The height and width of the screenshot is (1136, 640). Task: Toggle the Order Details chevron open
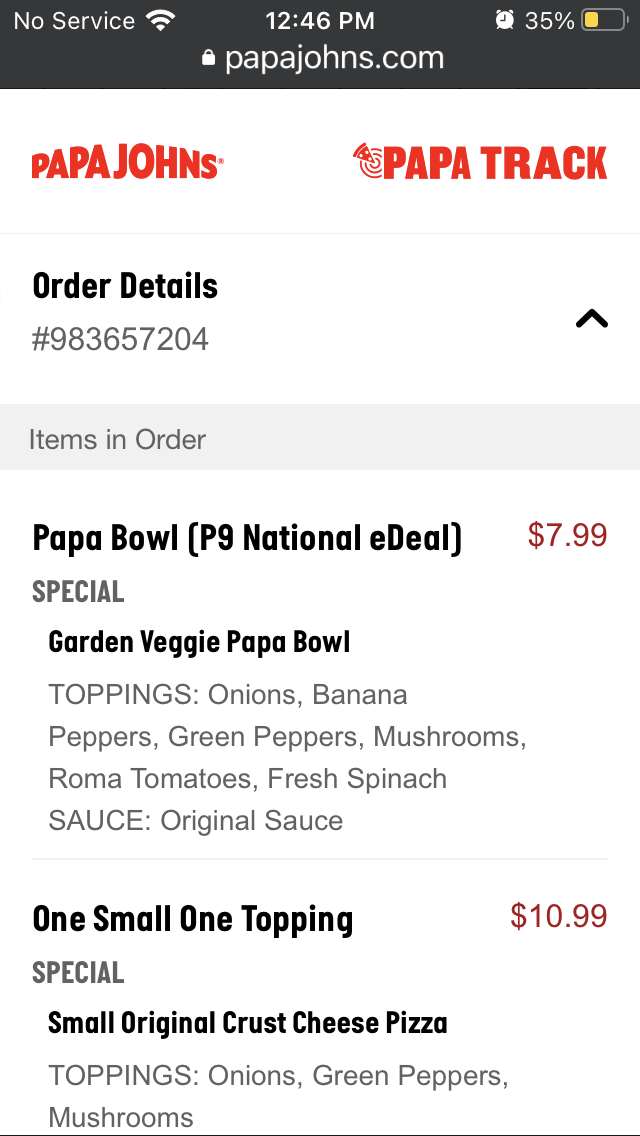tap(591, 318)
